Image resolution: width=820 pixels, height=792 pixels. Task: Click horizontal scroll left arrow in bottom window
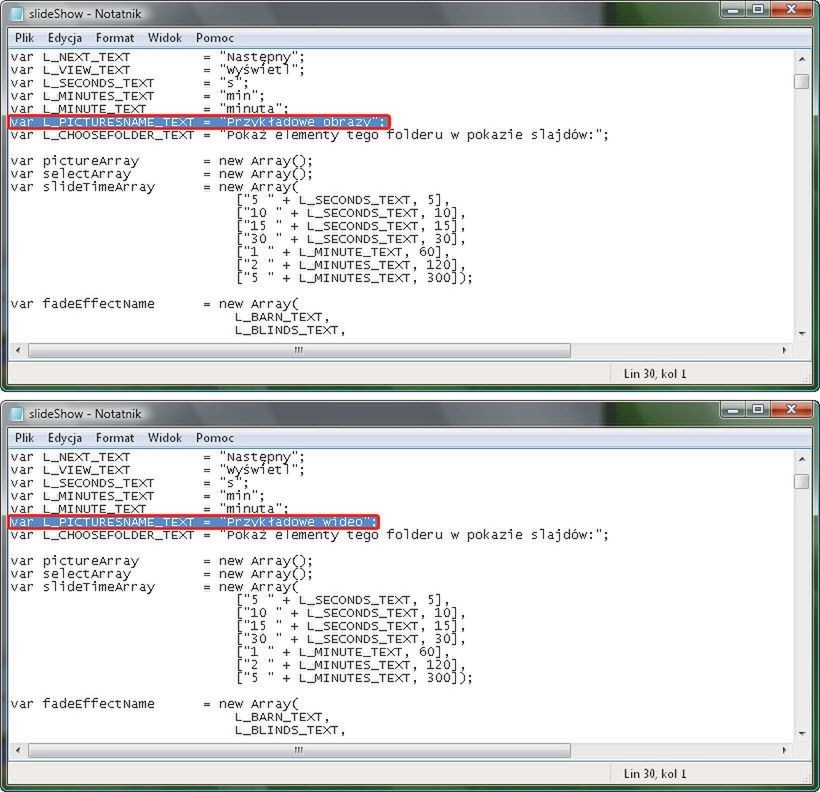[x=18, y=750]
